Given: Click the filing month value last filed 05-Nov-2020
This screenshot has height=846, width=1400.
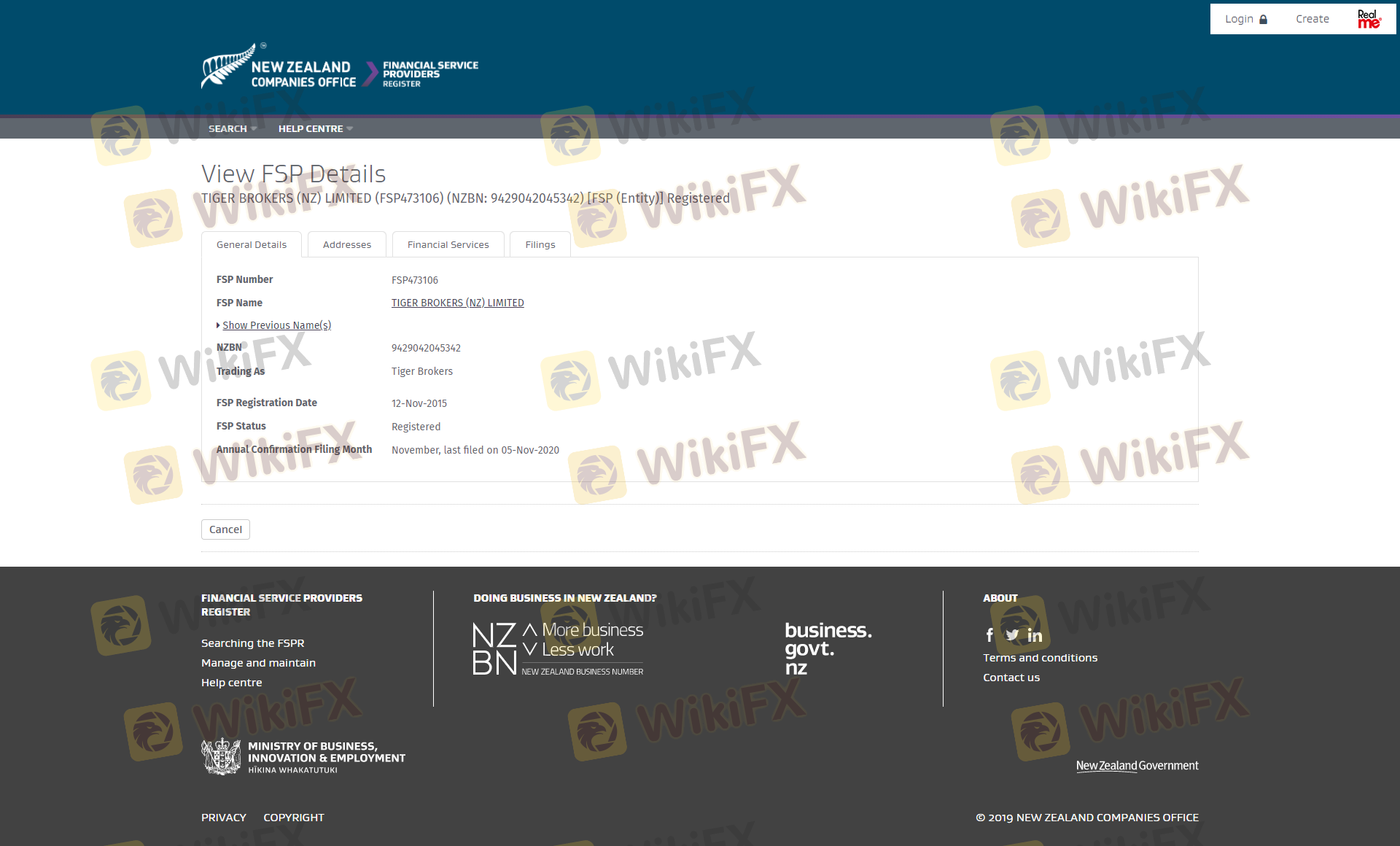Looking at the screenshot, I should coord(475,450).
